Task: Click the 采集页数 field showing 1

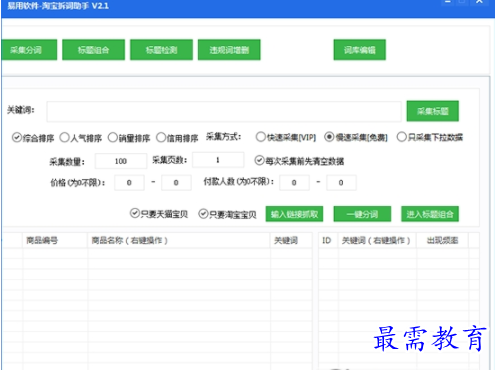Action: pyautogui.click(x=218, y=160)
